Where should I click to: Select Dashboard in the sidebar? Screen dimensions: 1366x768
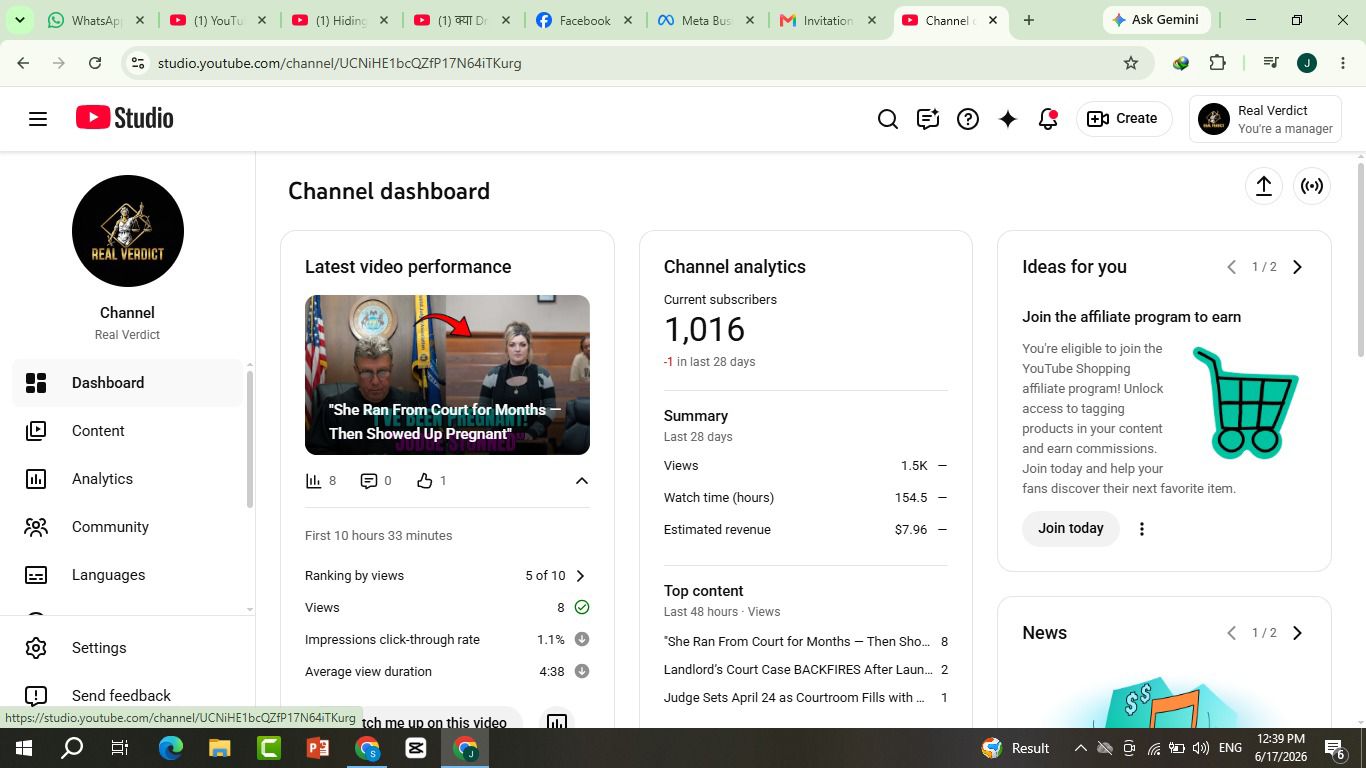(128, 383)
